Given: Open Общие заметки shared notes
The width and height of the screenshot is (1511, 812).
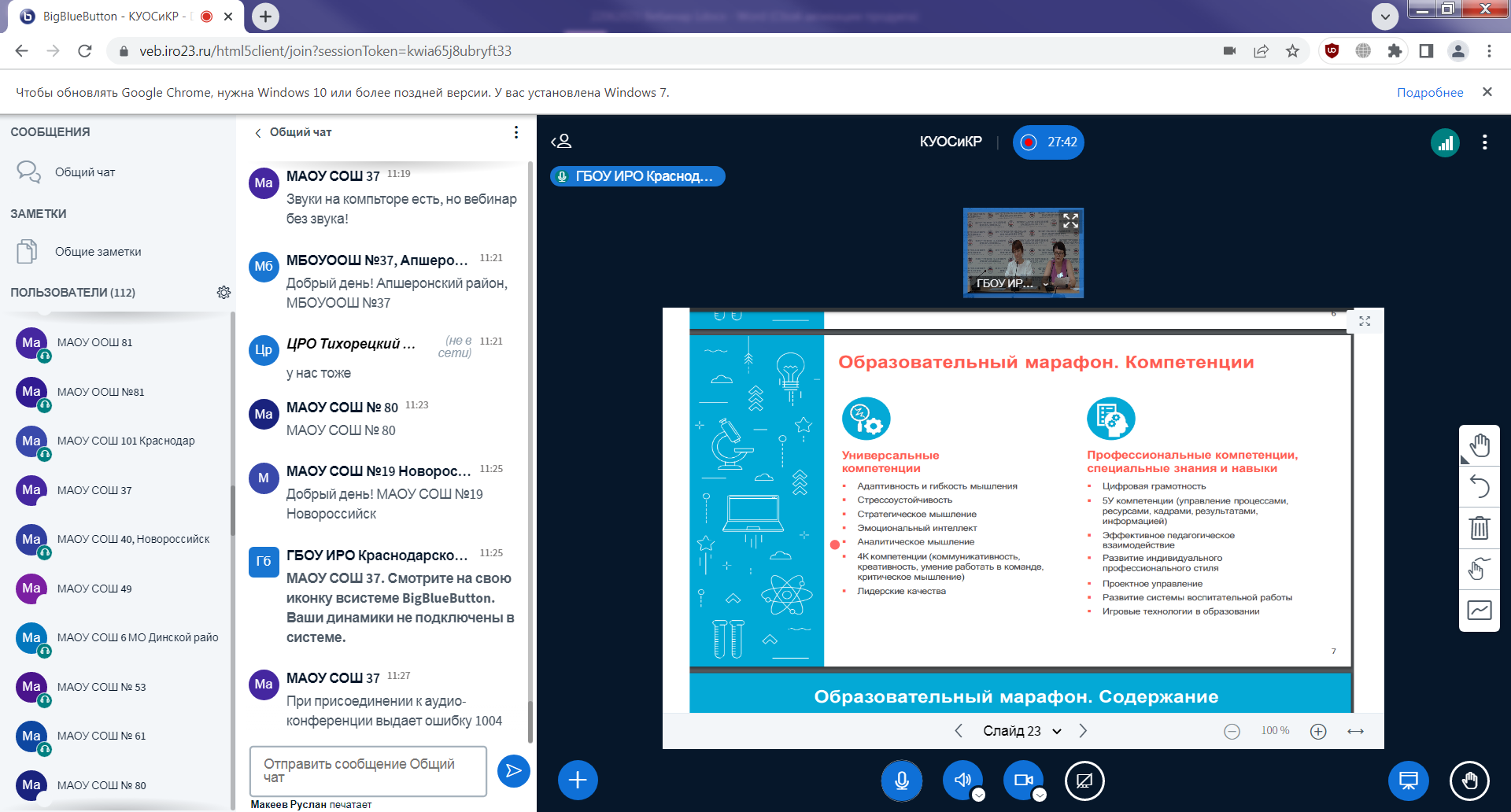Looking at the screenshot, I should click(98, 252).
